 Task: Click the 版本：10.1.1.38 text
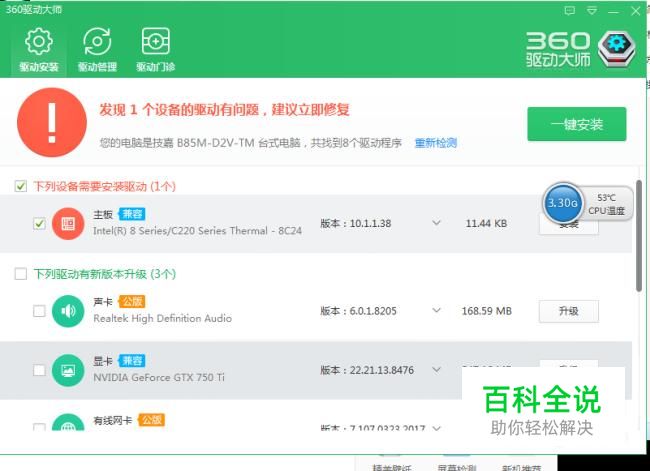point(356,223)
